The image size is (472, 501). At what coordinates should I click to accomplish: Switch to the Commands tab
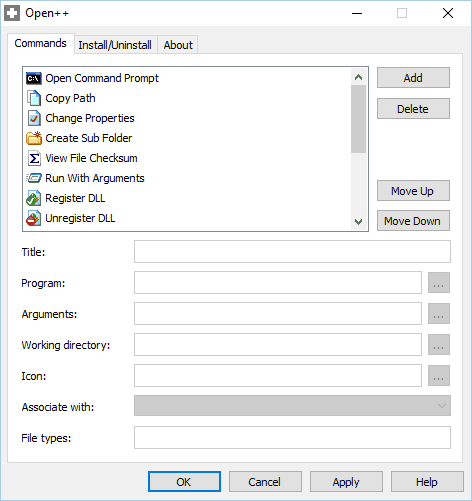point(41,43)
